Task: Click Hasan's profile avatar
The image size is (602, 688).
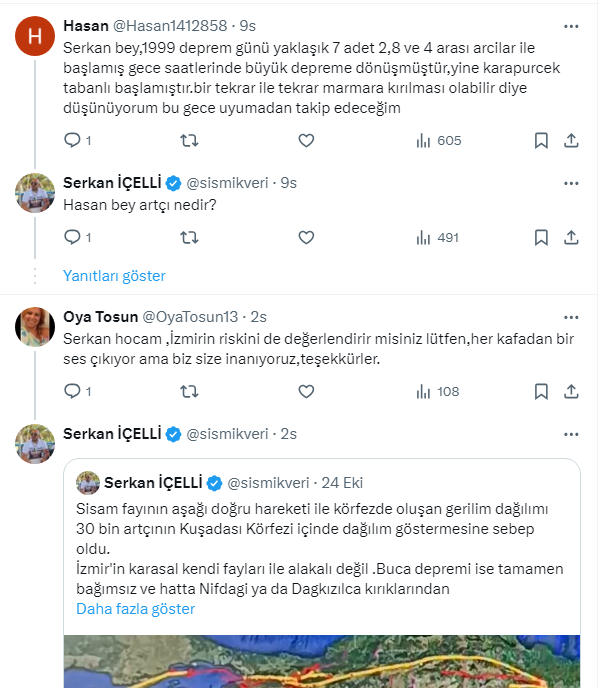Action: coord(35,37)
